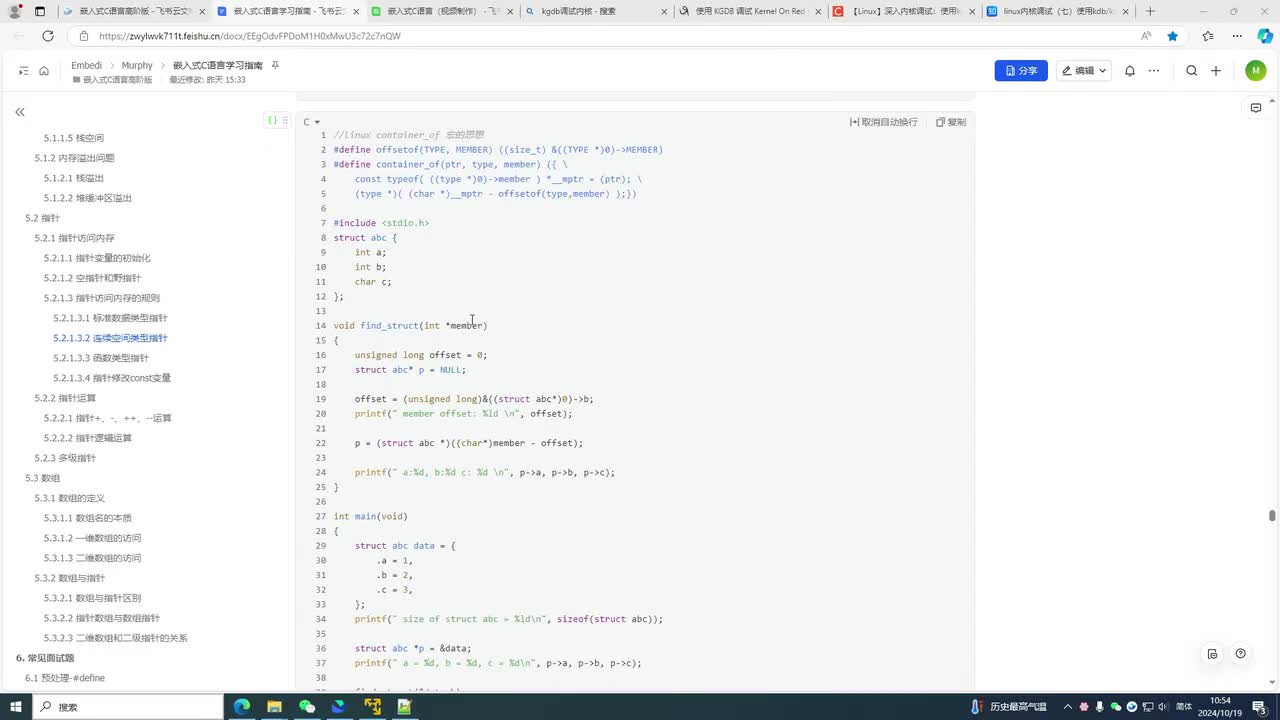Click the Embedi breadcrumb link
The width and height of the screenshot is (1280, 720).
click(87, 65)
